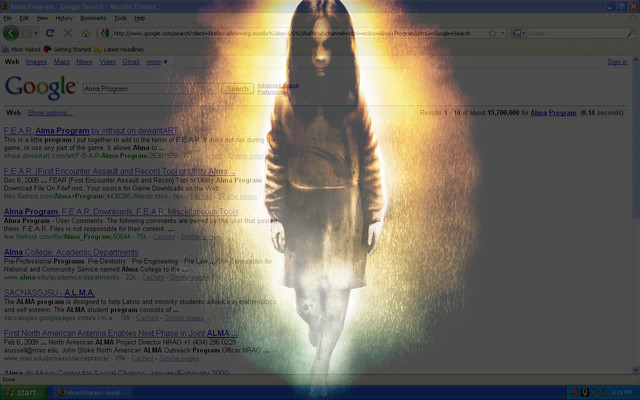Open the Windows Start button

24,393
